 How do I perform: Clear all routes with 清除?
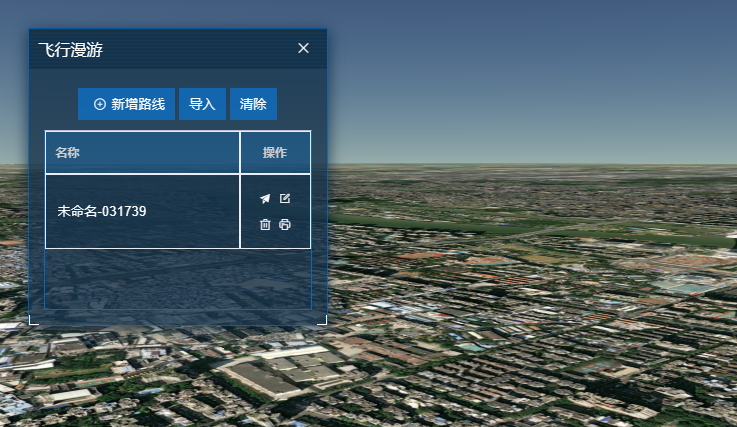253,104
